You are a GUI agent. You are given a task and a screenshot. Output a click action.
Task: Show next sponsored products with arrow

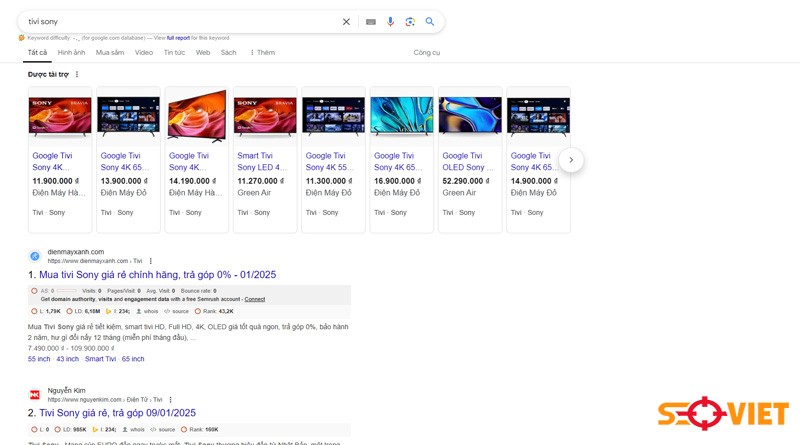pos(571,160)
